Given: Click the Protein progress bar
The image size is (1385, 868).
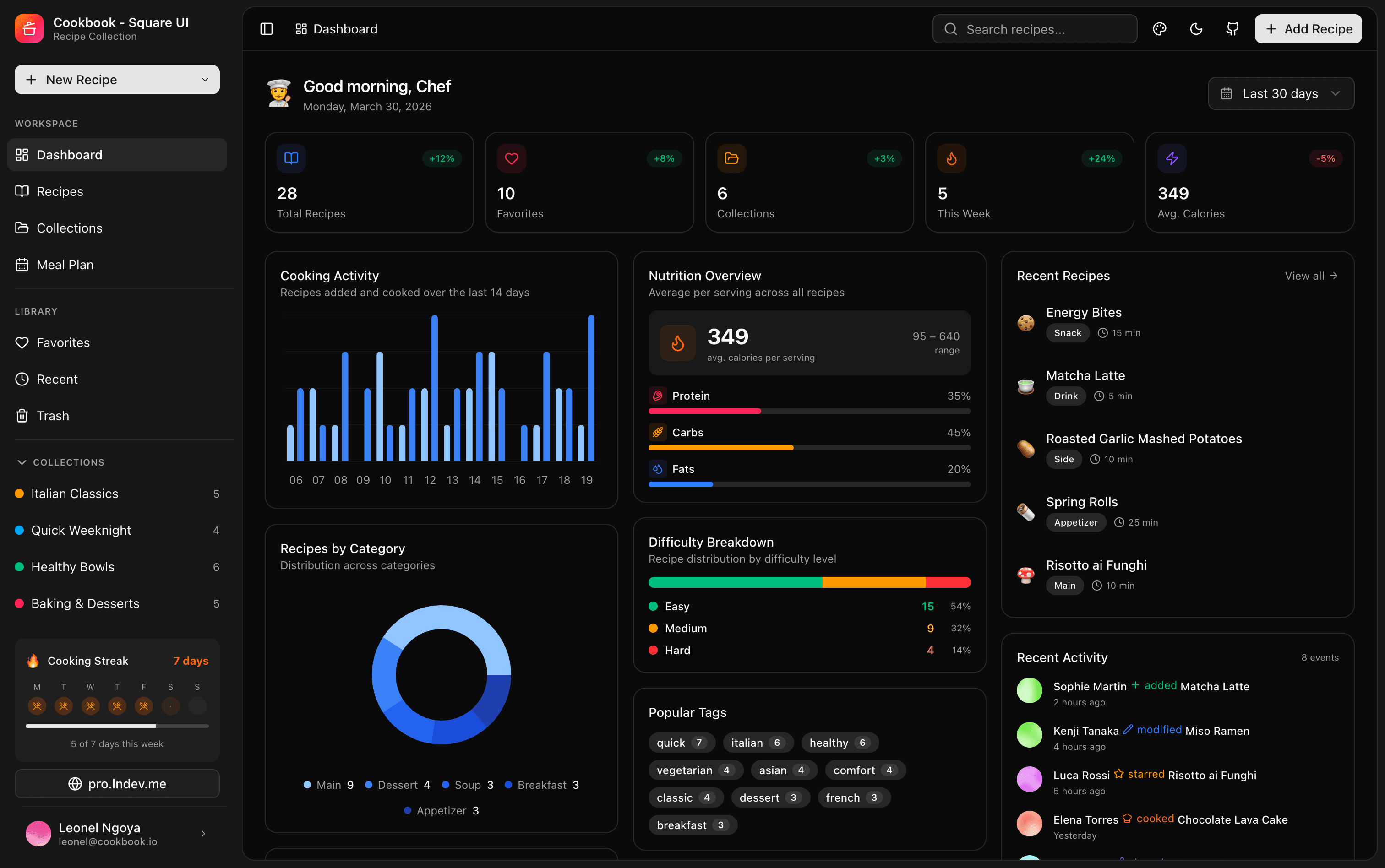Looking at the screenshot, I should (809, 411).
